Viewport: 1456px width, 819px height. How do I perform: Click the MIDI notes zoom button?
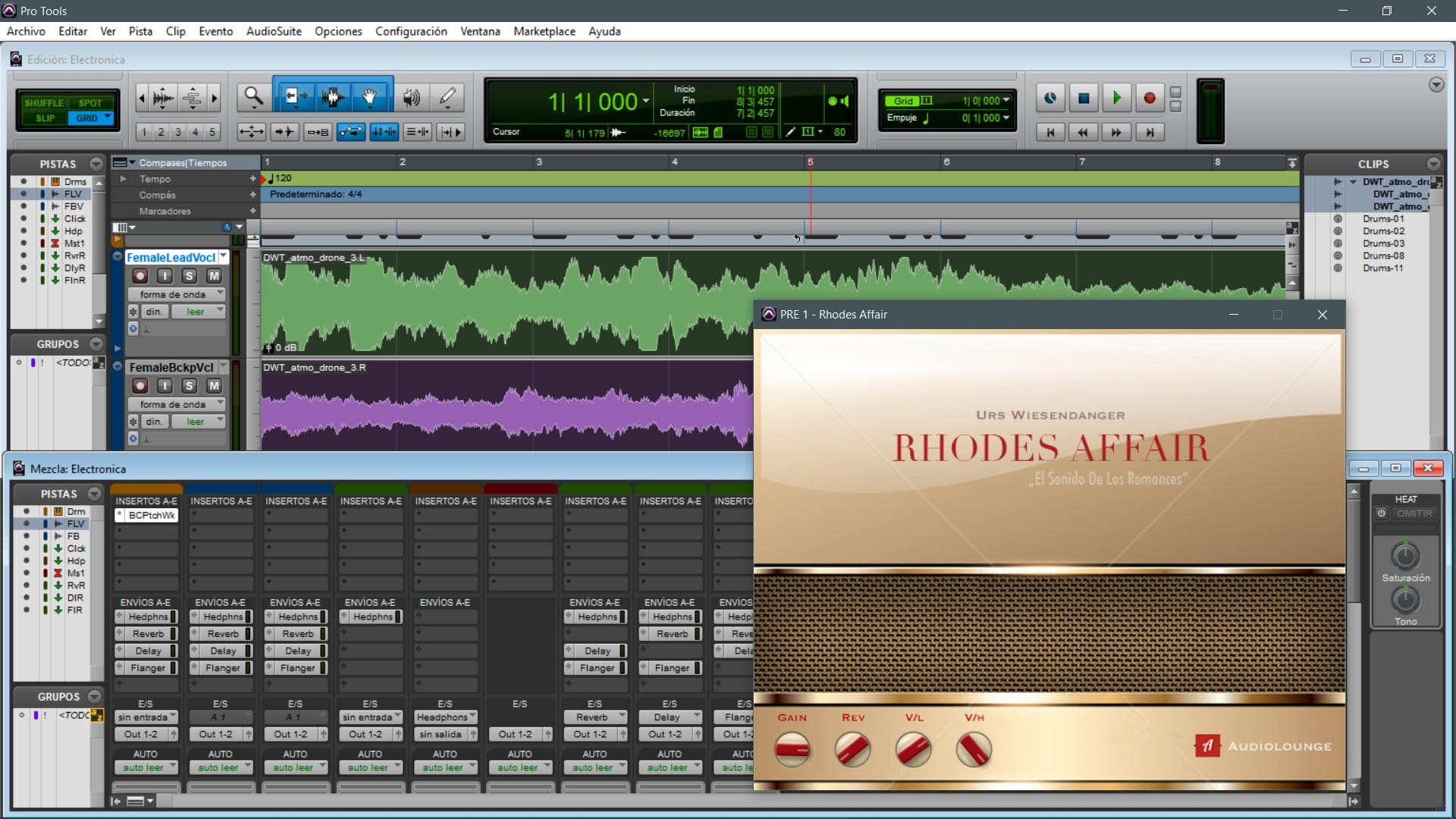pos(192,98)
